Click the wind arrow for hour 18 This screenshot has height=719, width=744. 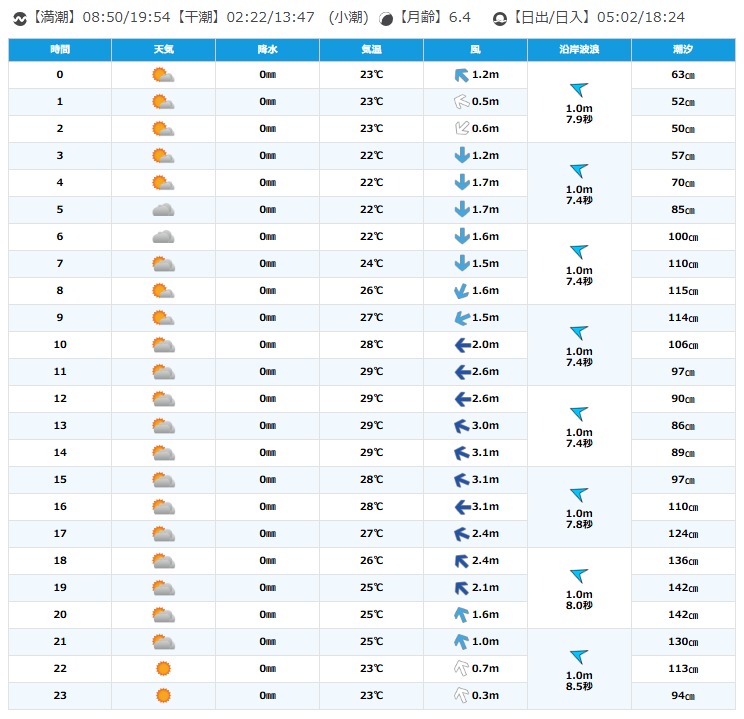462,560
